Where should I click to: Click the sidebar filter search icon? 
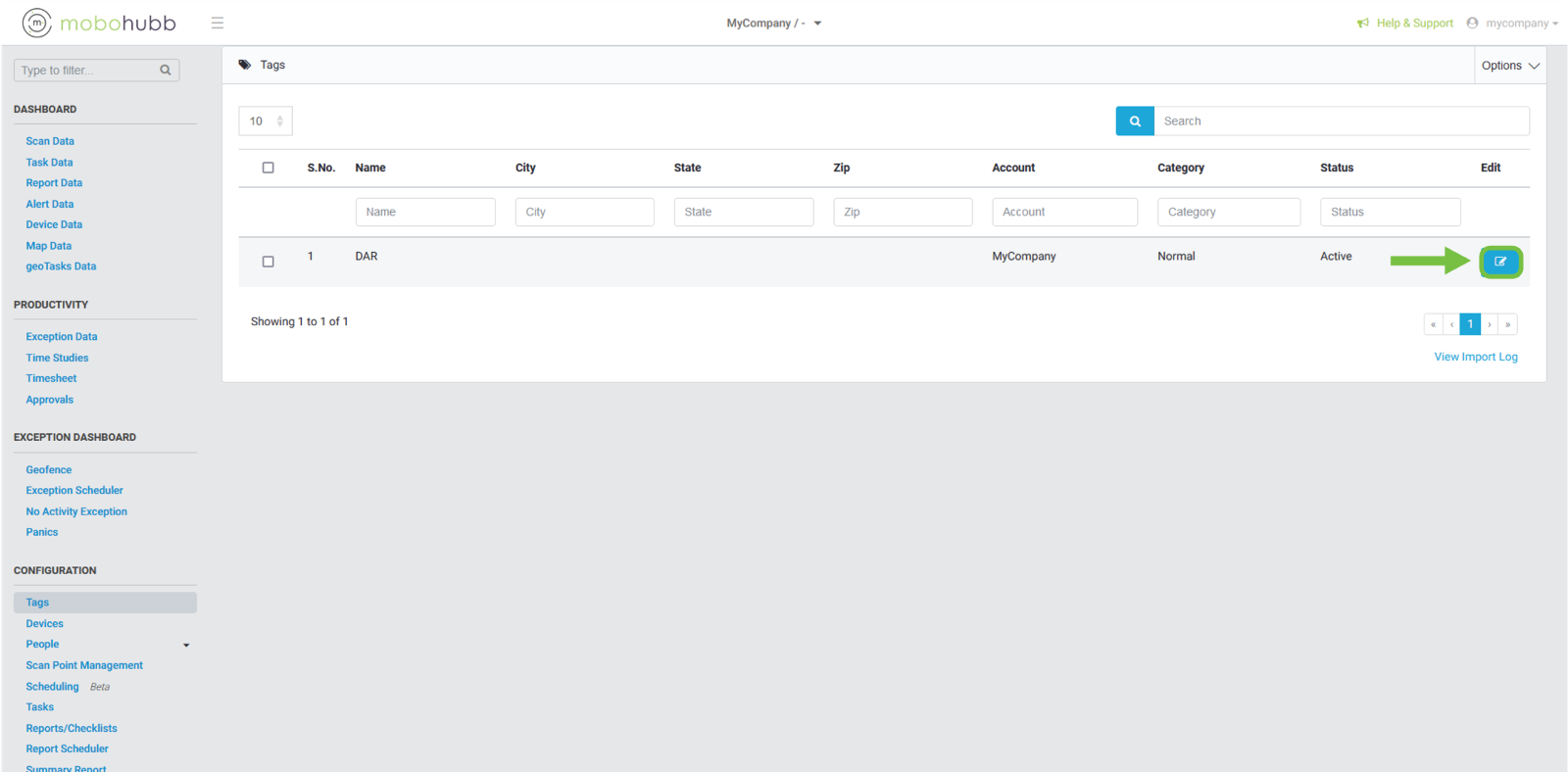click(166, 71)
